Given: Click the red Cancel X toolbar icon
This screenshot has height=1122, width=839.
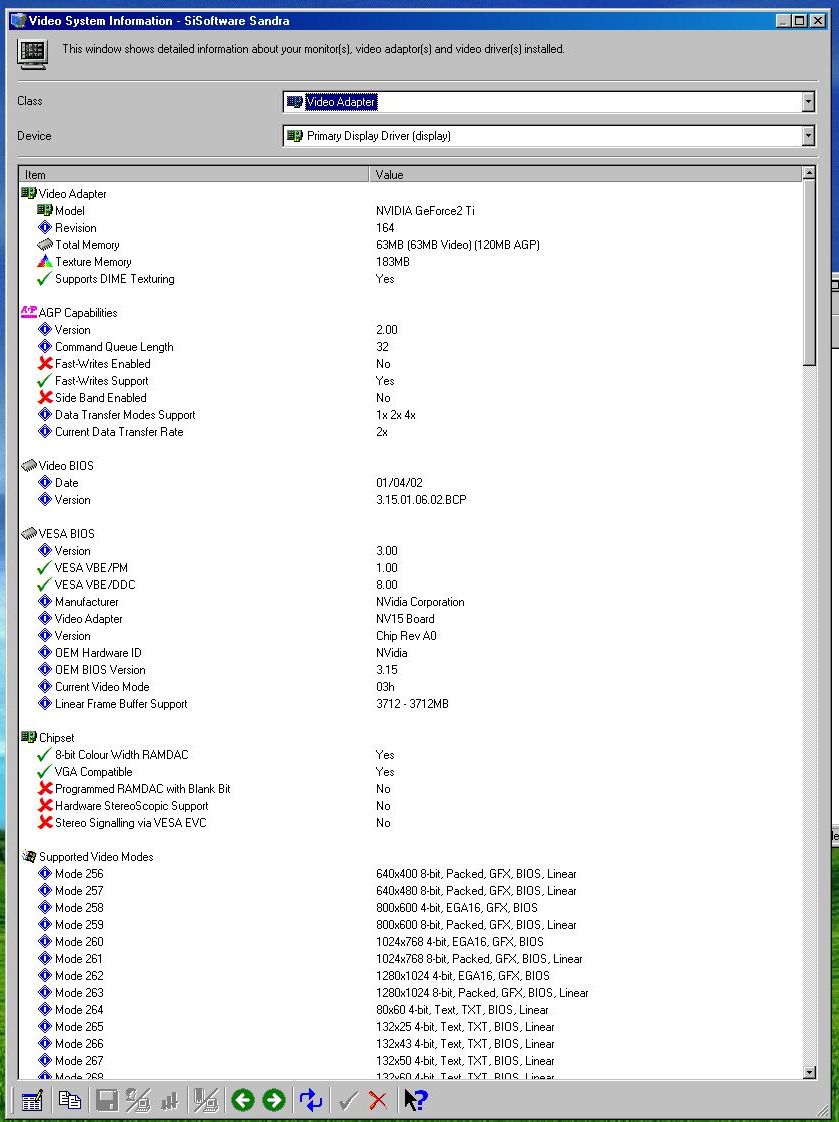Looking at the screenshot, I should click(378, 1100).
